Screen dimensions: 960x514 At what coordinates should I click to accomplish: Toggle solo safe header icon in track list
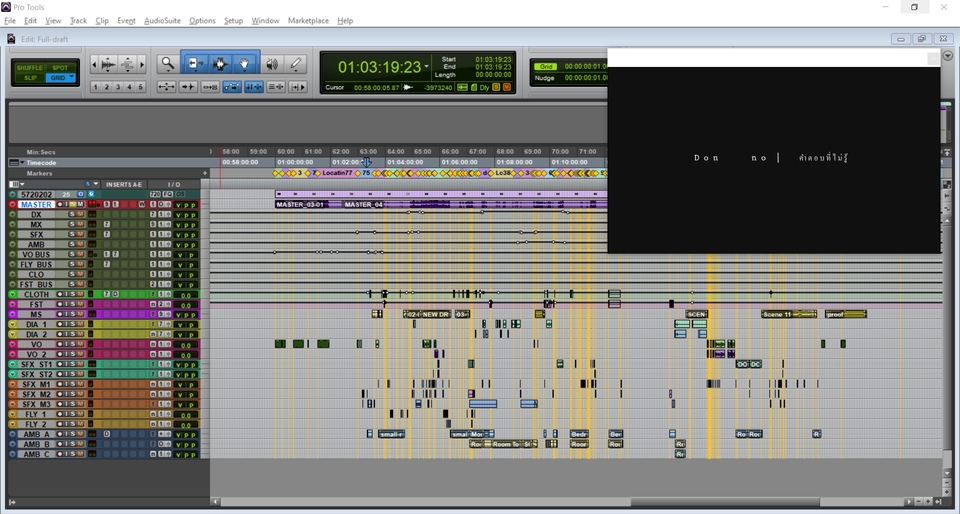88,184
